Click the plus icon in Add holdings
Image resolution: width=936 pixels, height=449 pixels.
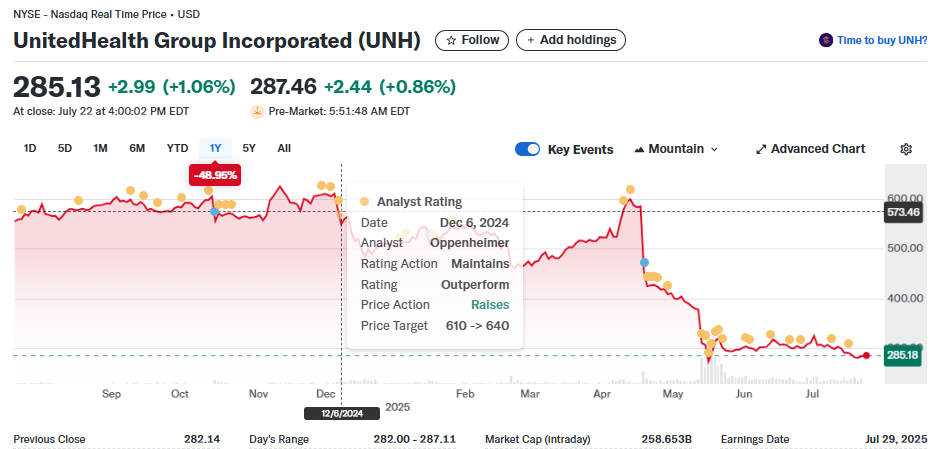(530, 41)
